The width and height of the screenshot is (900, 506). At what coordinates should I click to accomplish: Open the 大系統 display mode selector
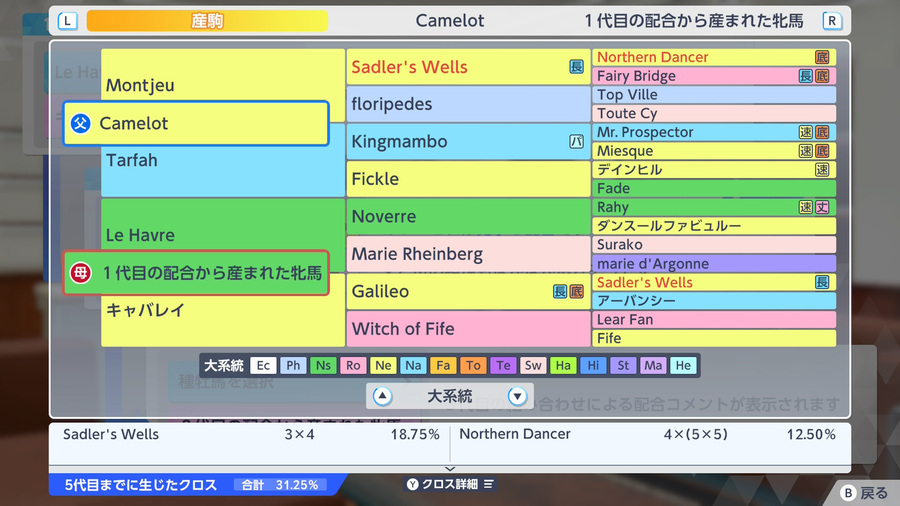[449, 396]
